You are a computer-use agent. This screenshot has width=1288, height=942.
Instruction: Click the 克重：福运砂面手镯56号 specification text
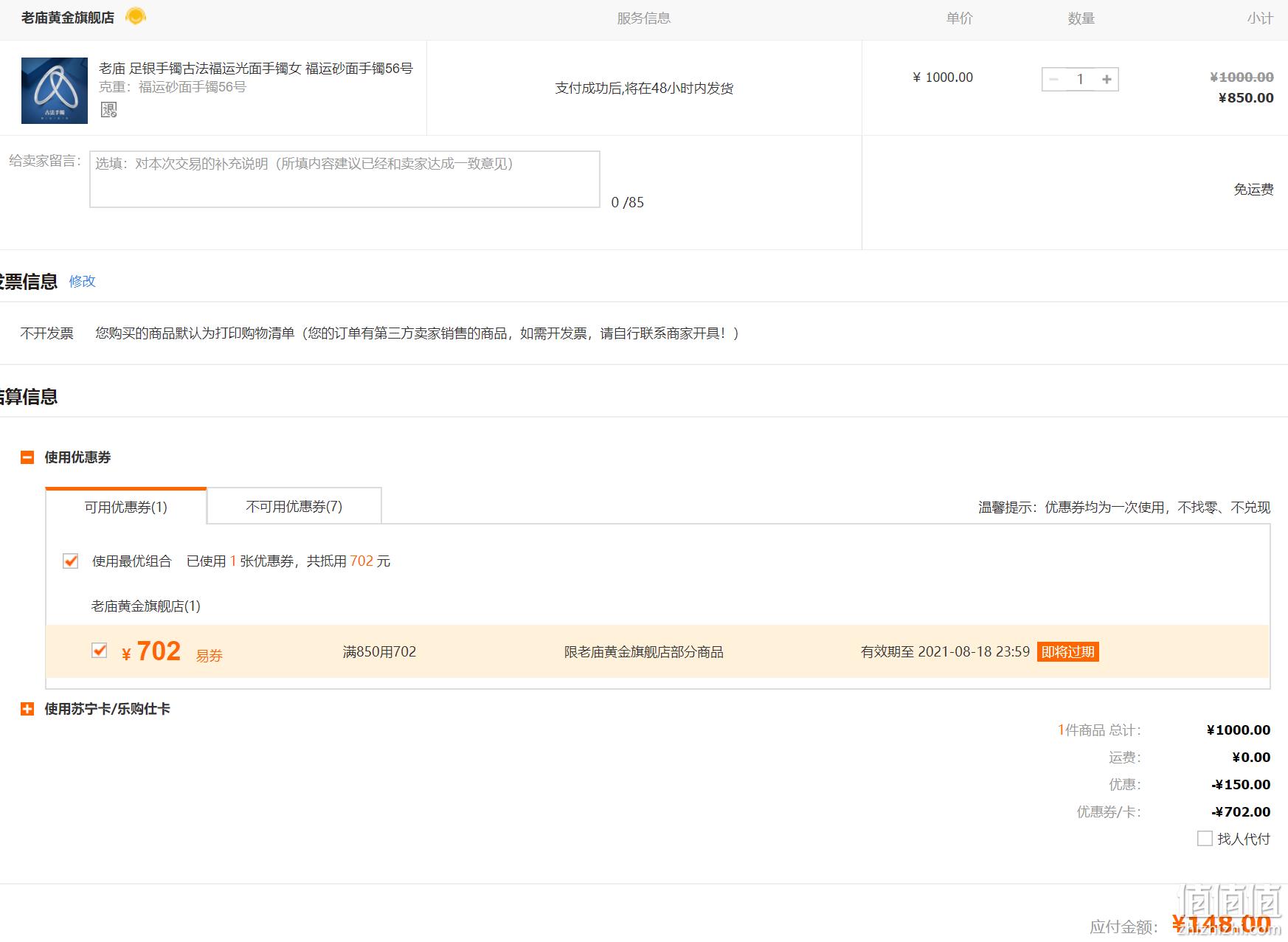(x=173, y=87)
